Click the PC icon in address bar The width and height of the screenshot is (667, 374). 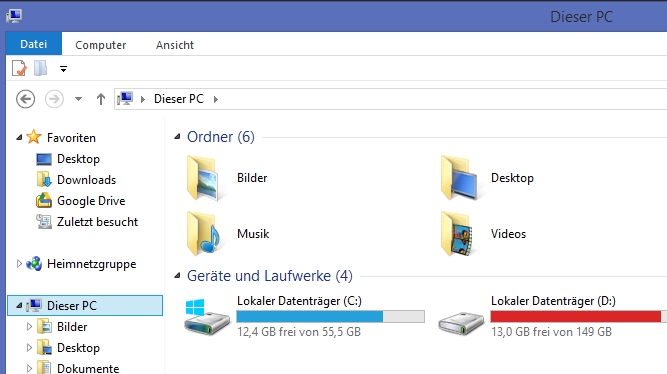[125, 99]
